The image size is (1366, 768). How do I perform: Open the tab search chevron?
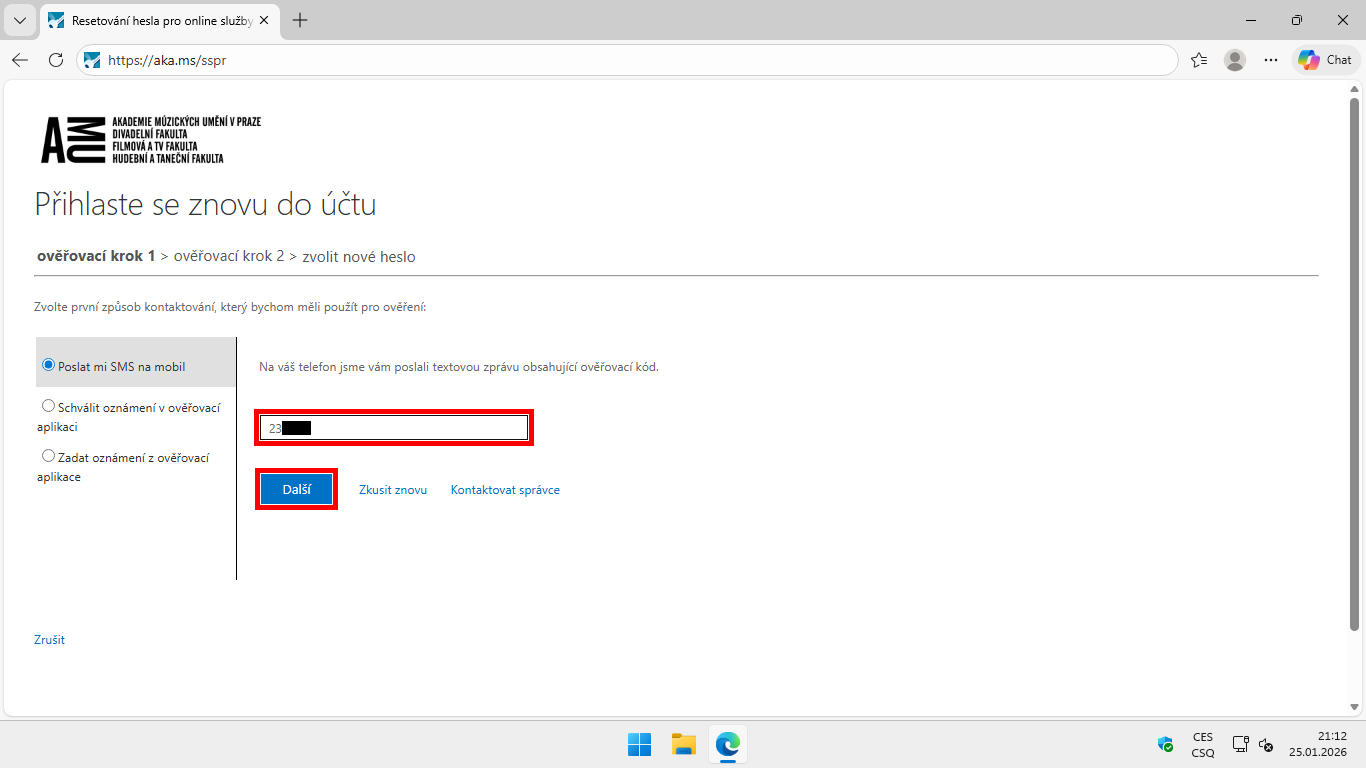[x=20, y=20]
